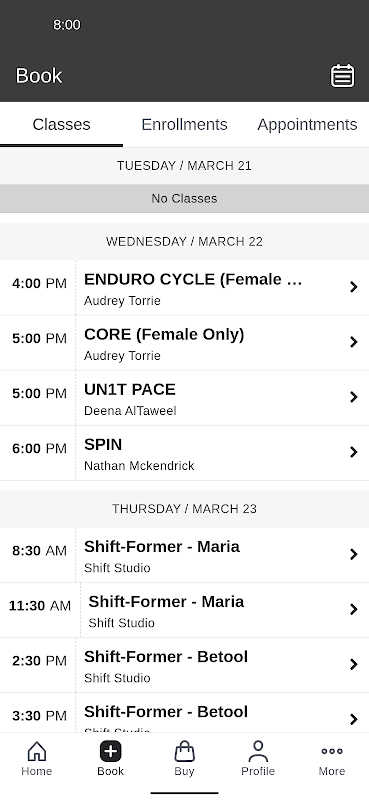This screenshot has width=369, height=800.
Task: Expand UN1T PACE chevron arrow
Action: pyautogui.click(x=353, y=397)
